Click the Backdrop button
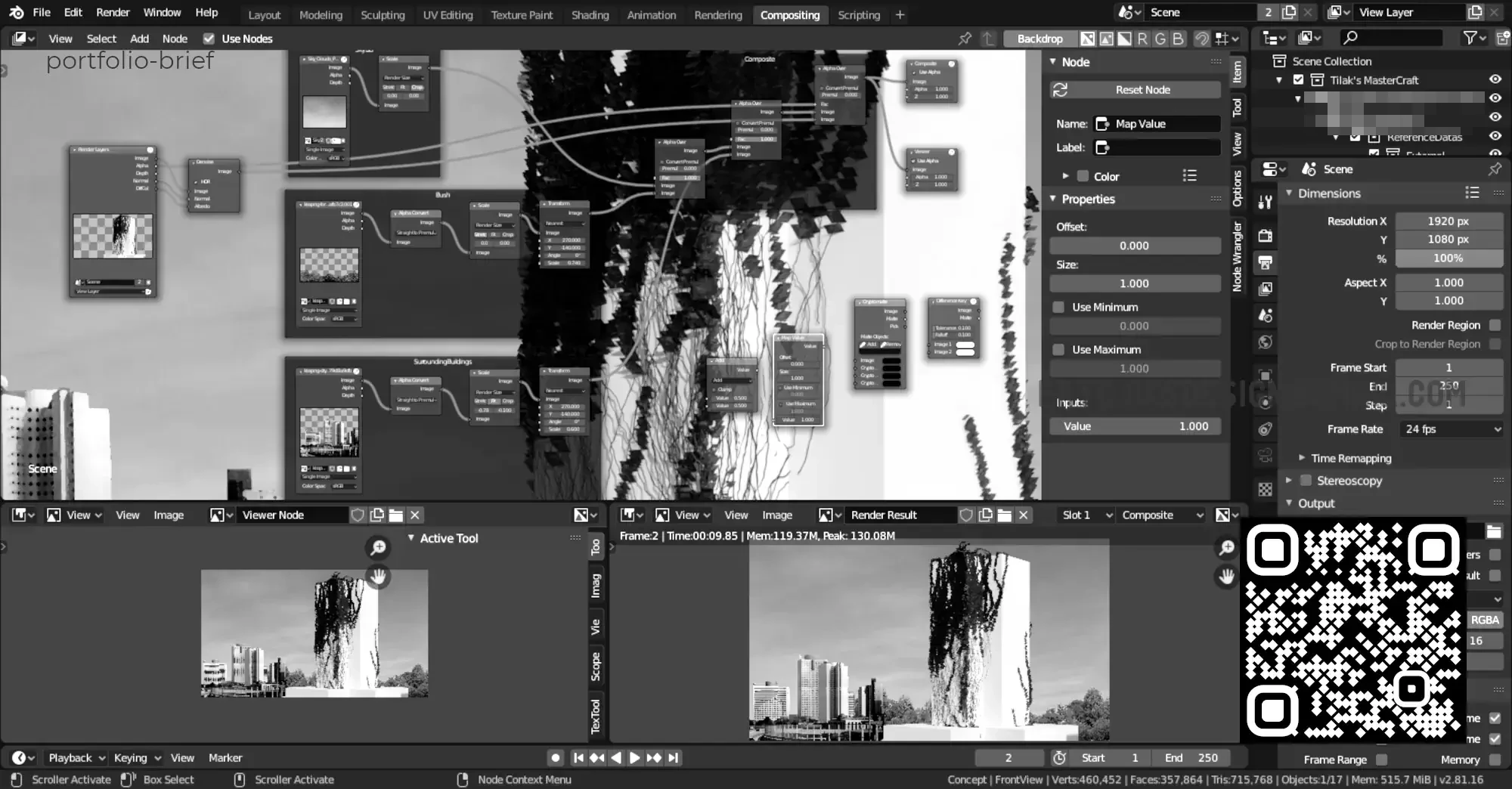This screenshot has width=1512, height=789. (1039, 39)
